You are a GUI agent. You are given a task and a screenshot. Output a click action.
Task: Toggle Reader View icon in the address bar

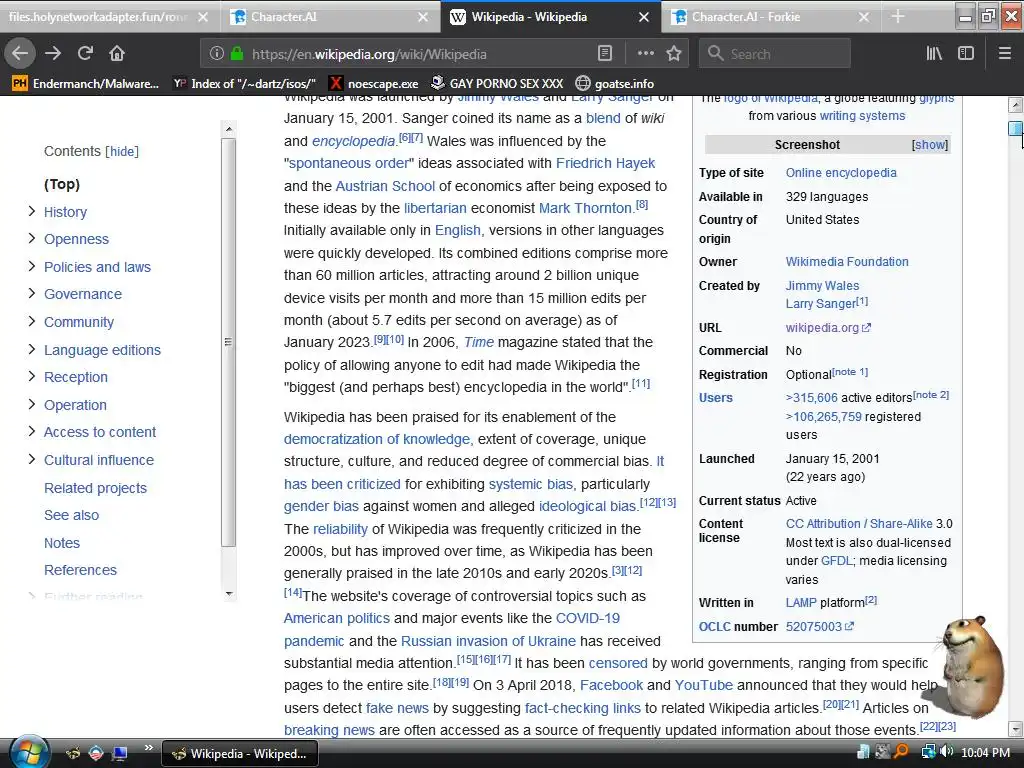pos(605,54)
